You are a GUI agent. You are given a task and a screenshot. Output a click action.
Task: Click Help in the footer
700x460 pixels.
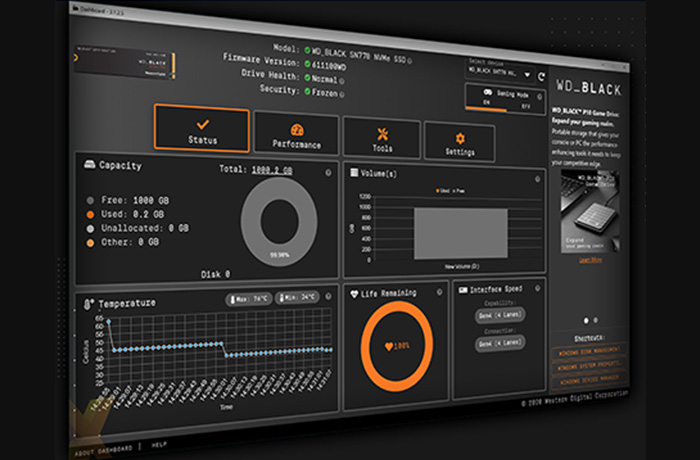pos(159,445)
